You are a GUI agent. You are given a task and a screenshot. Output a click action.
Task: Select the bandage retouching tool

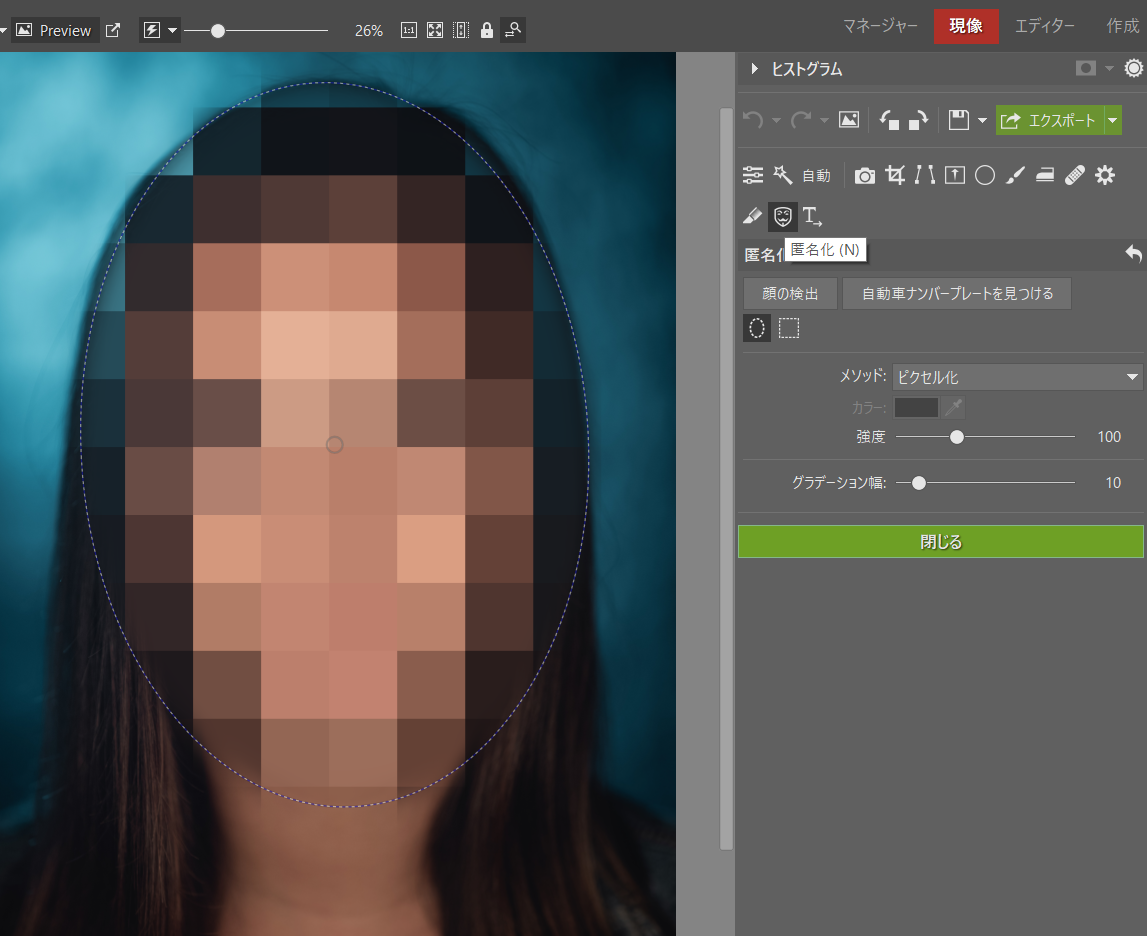click(1075, 175)
